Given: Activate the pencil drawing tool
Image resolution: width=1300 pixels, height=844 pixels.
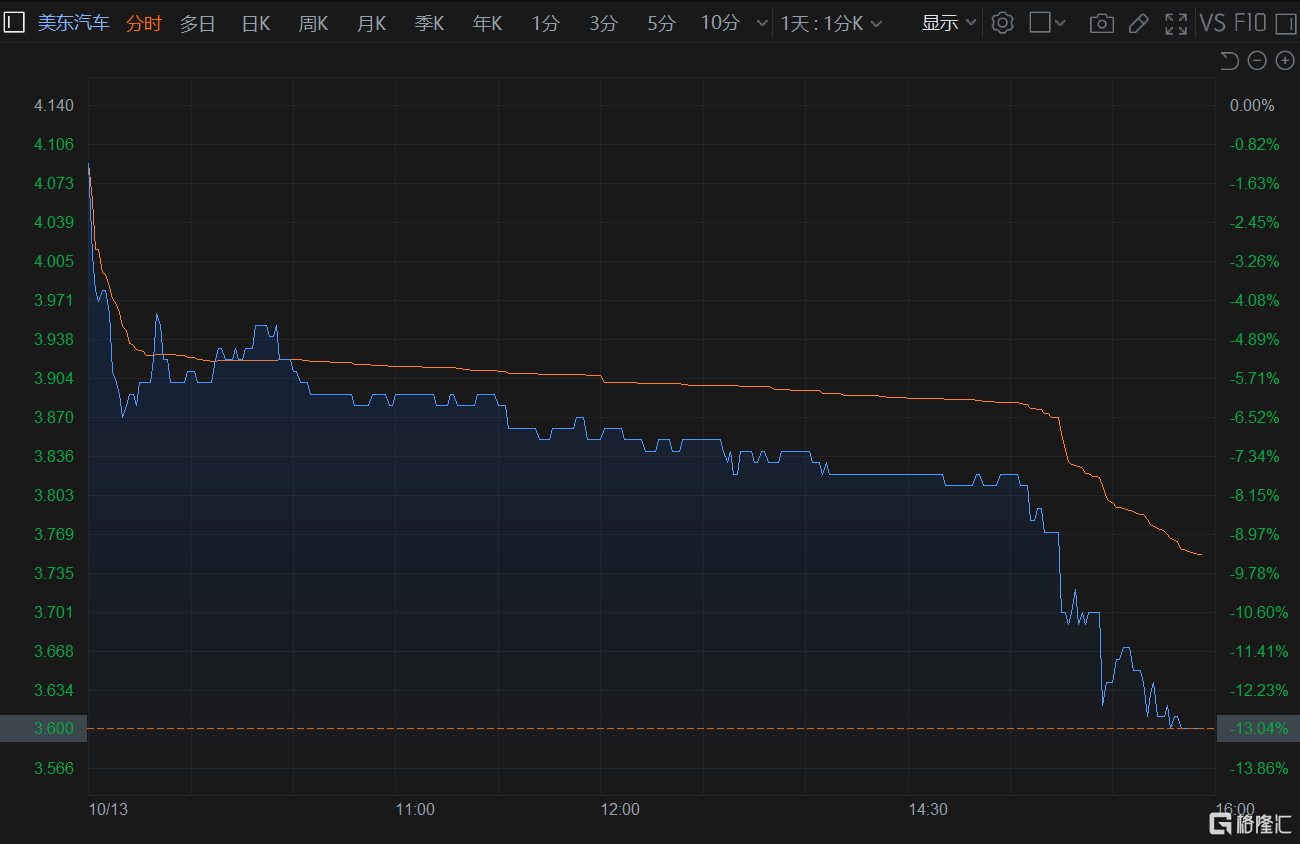Looking at the screenshot, I should [1138, 23].
